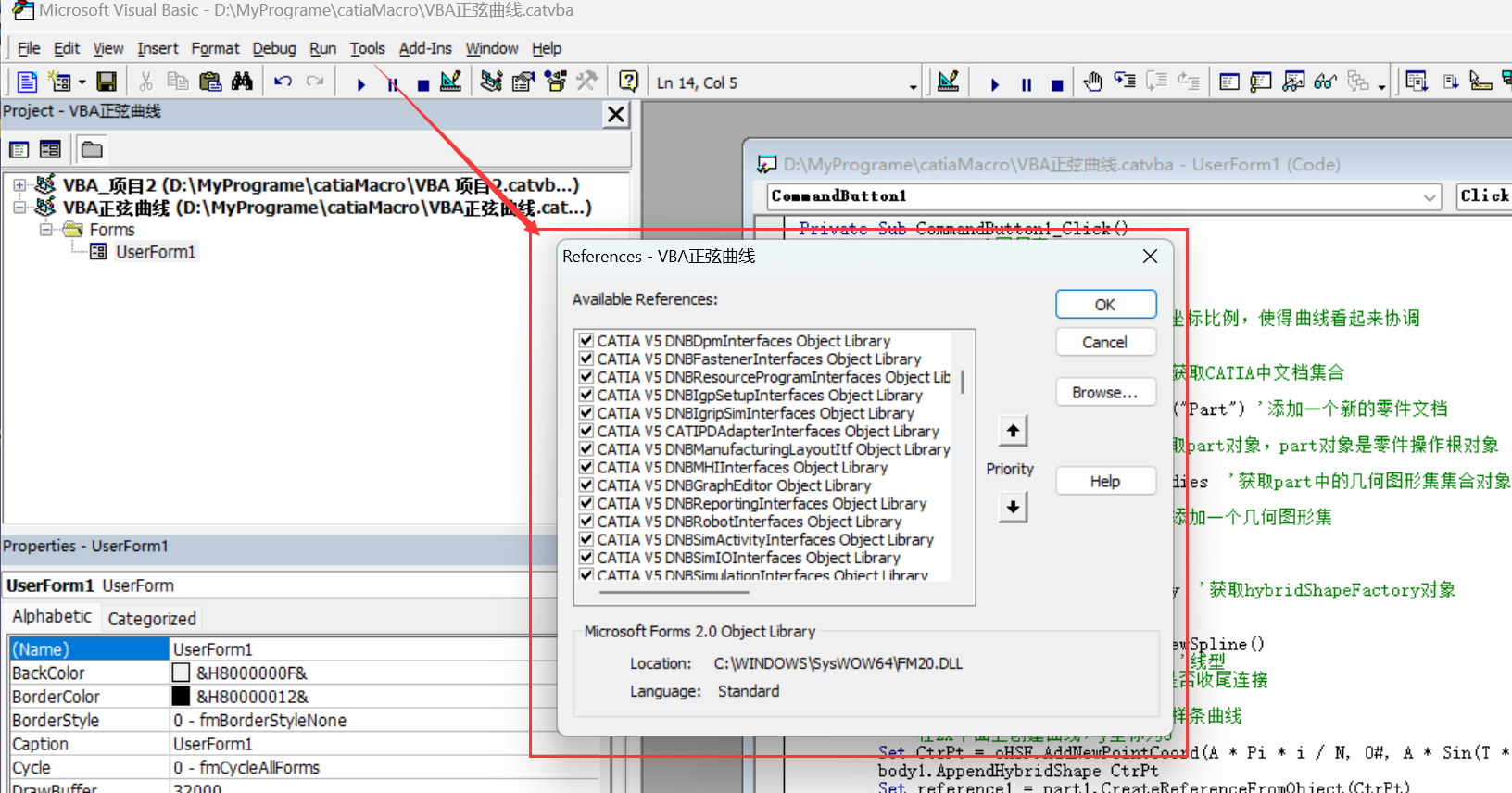Save the project with the floppy disk icon
The height and width of the screenshot is (793, 1512).
pos(107,82)
